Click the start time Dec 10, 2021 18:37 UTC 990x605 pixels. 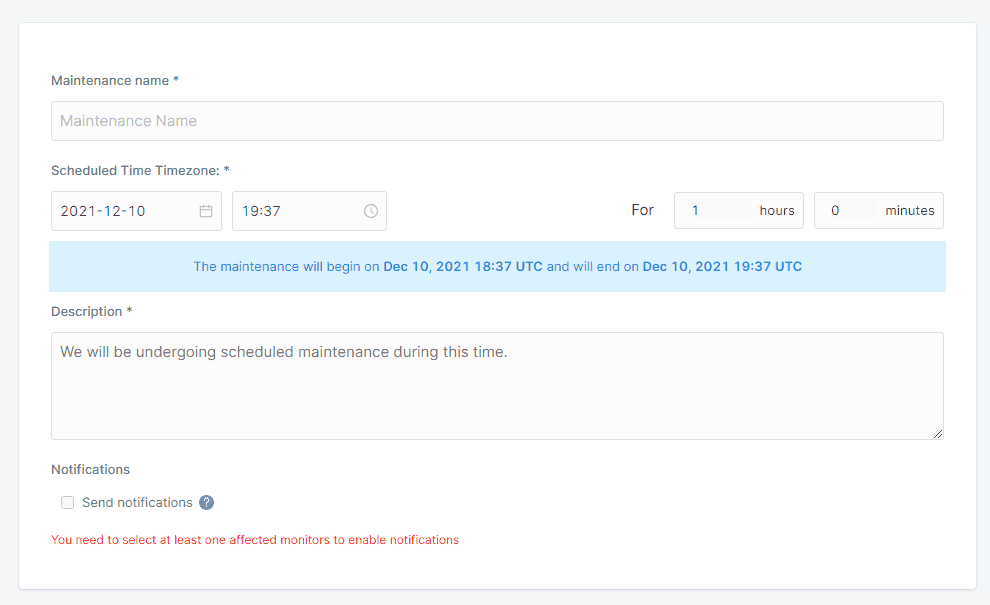[x=463, y=267]
